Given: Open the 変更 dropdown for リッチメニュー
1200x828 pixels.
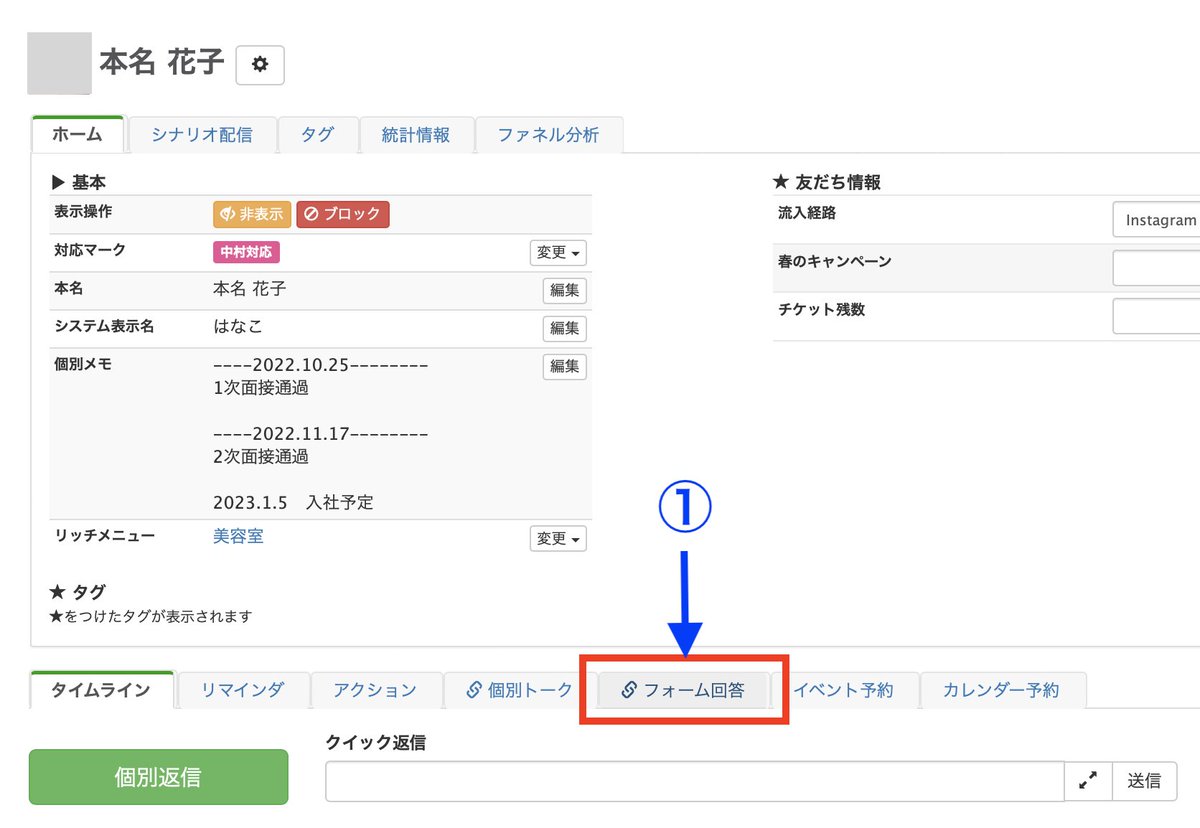Looking at the screenshot, I should click(558, 538).
